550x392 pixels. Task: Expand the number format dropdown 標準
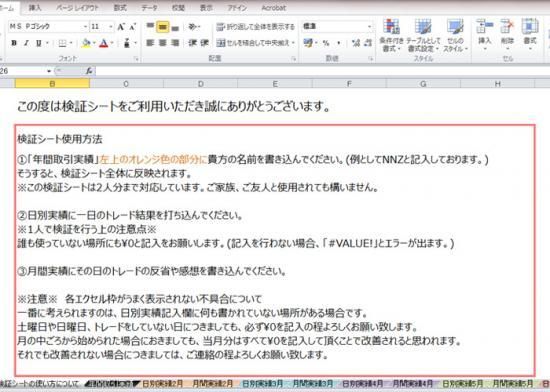(337, 27)
